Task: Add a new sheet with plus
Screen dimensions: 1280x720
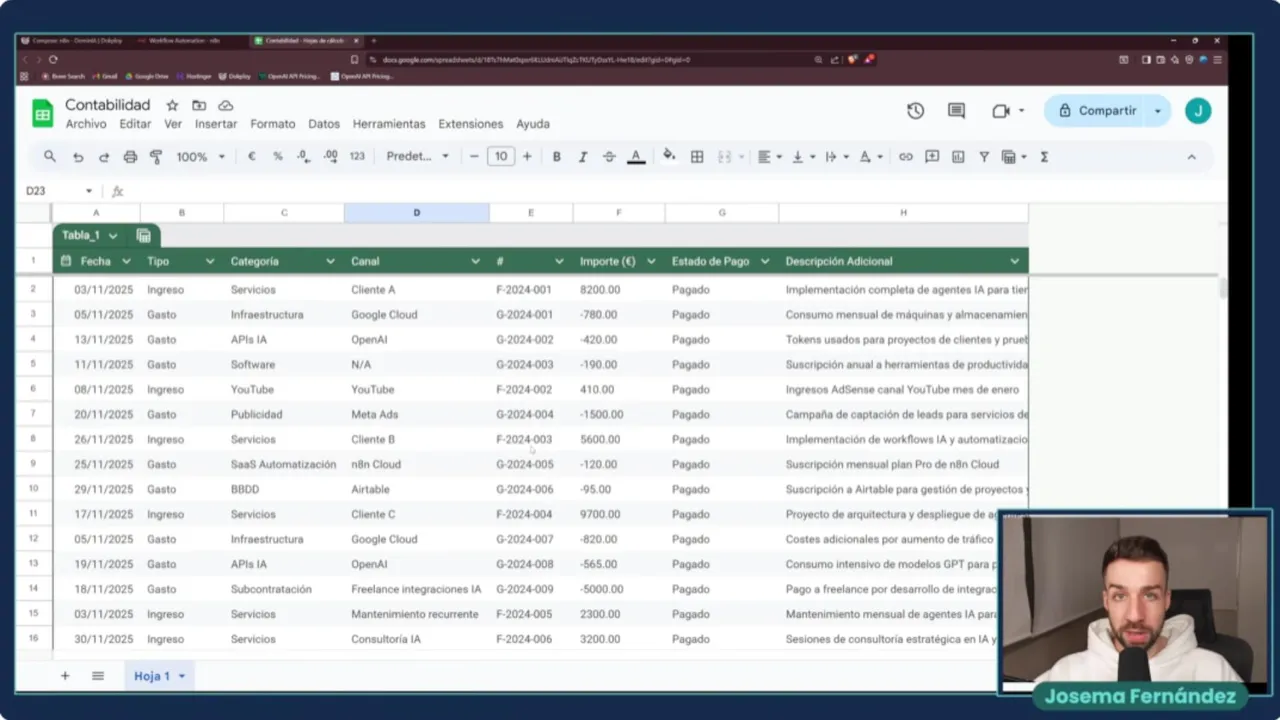Action: tap(65, 676)
